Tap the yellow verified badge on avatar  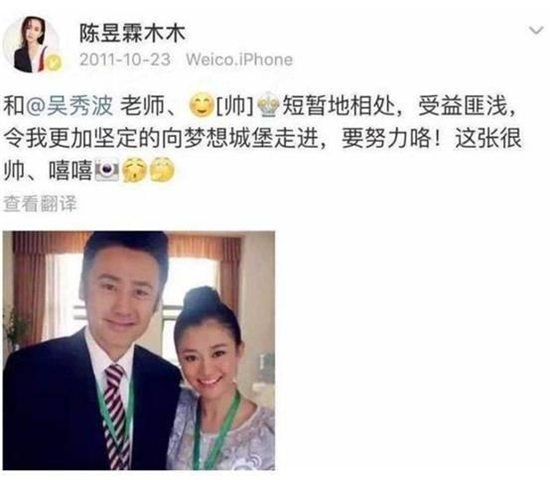54,63
